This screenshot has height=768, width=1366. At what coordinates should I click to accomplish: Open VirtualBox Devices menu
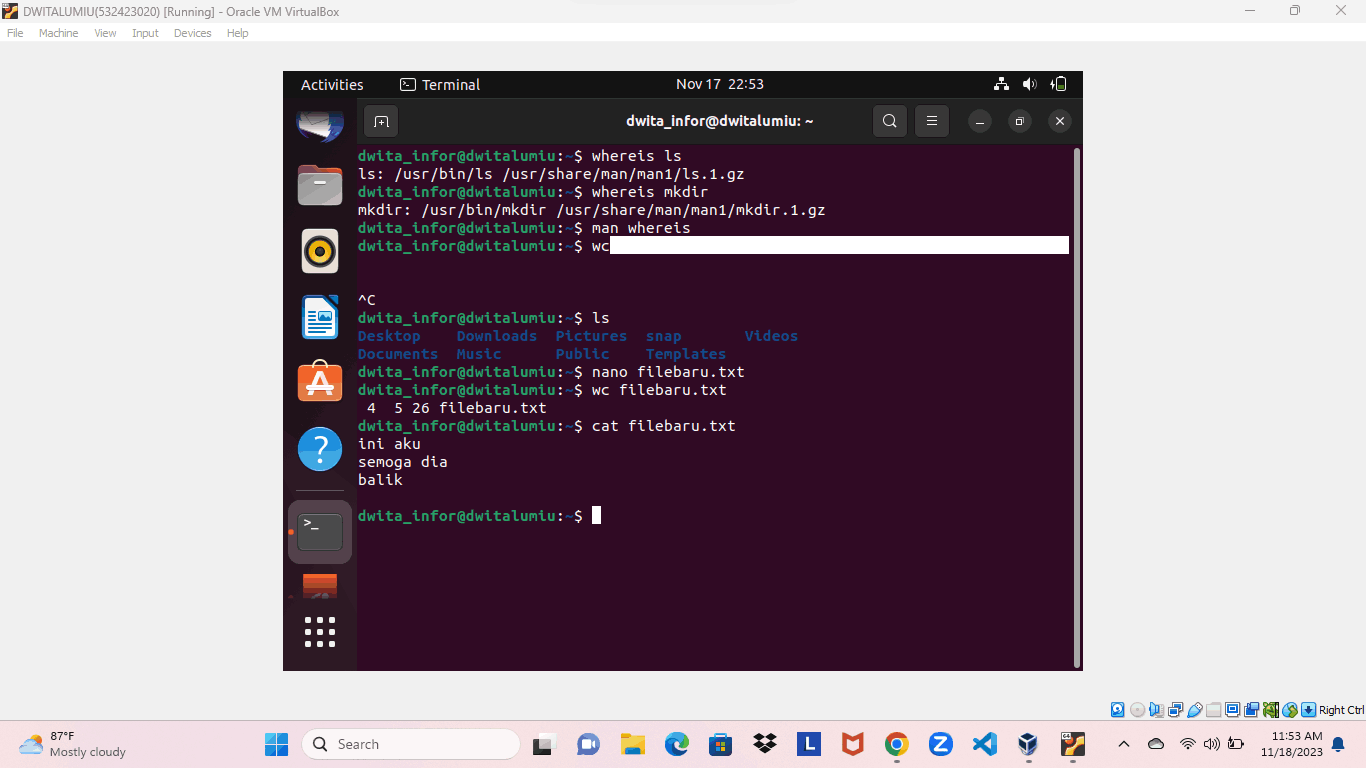pos(192,33)
